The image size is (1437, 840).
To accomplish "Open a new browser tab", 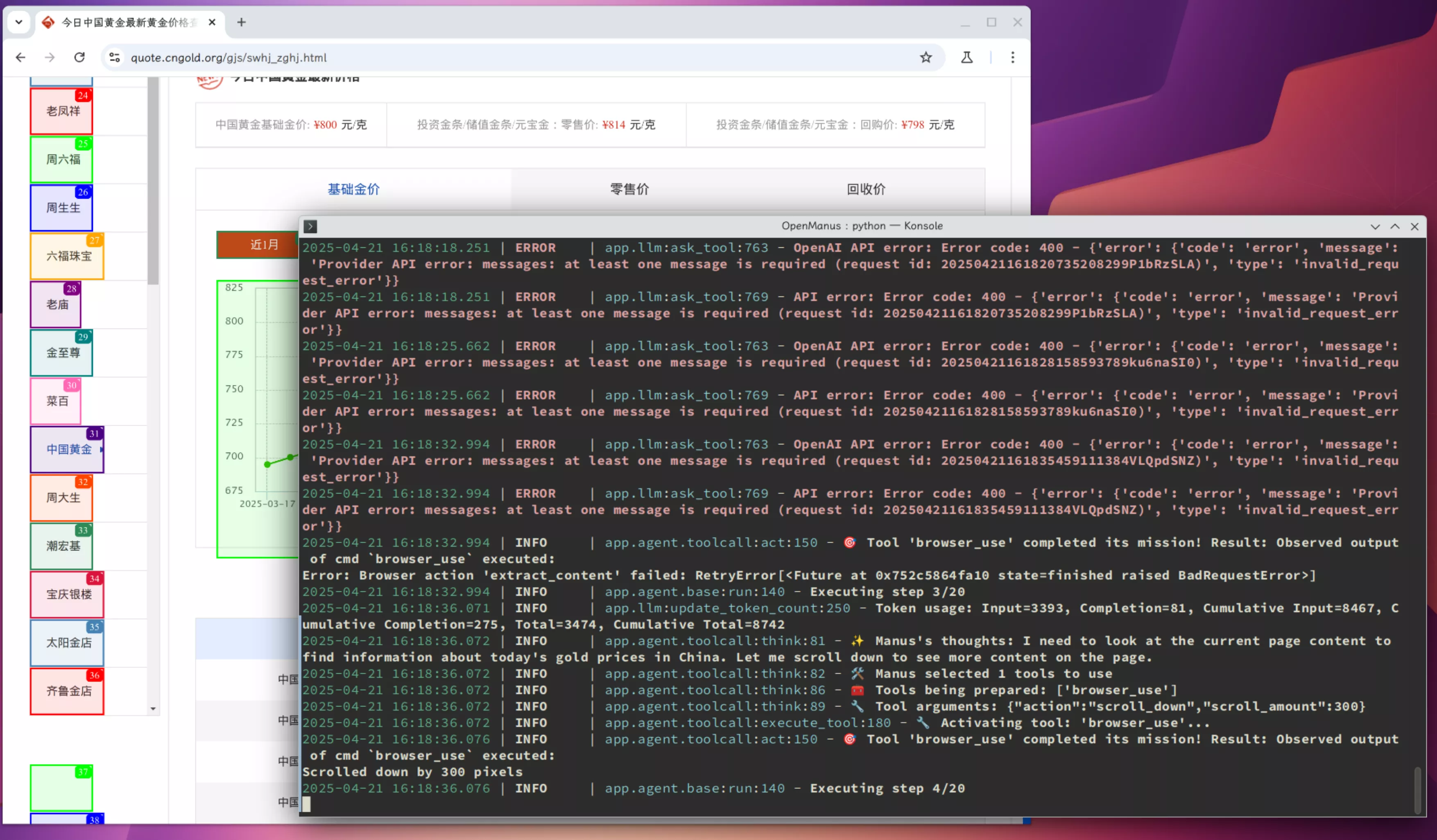I will point(241,22).
